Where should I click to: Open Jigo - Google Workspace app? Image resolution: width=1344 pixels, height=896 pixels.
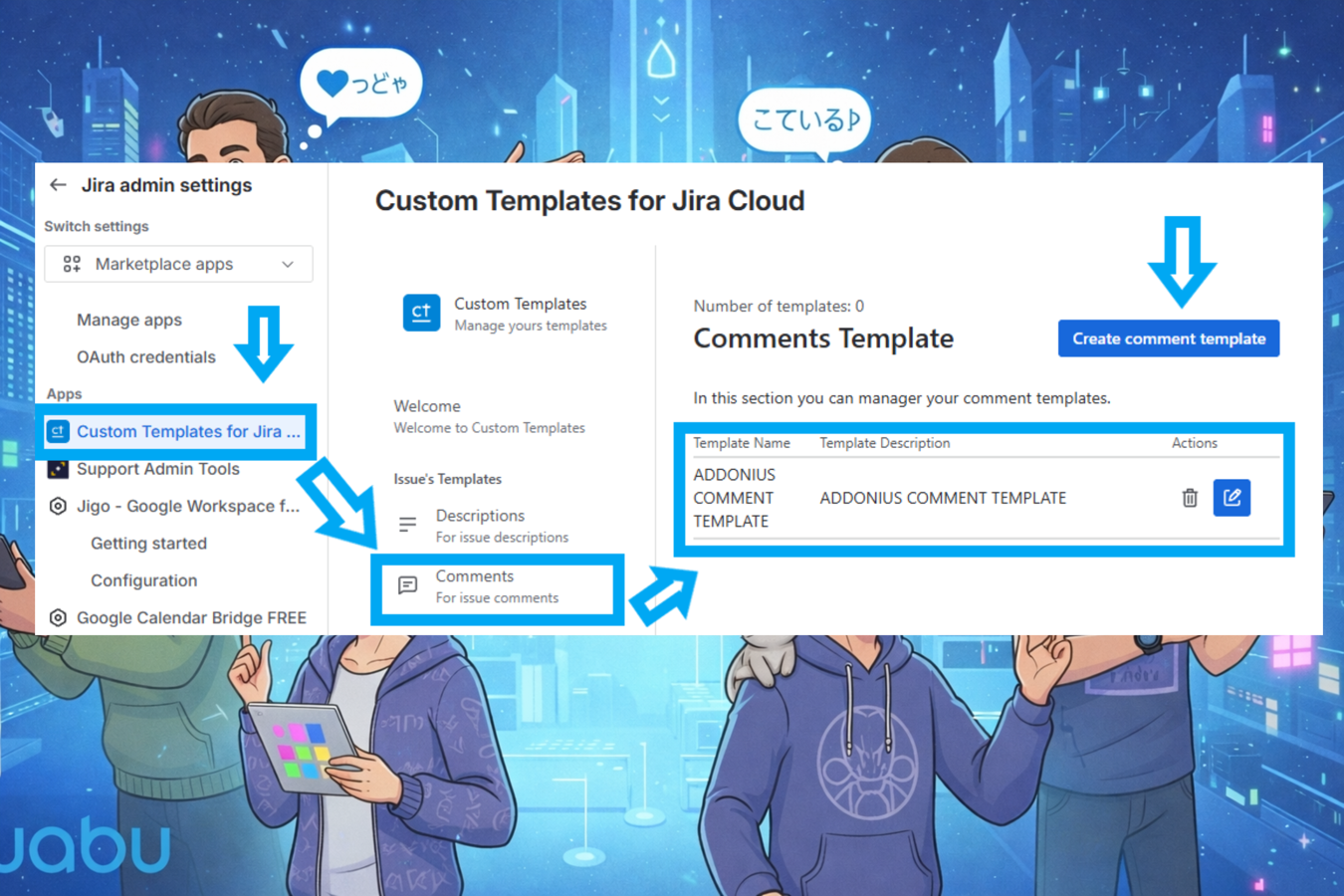(x=188, y=506)
